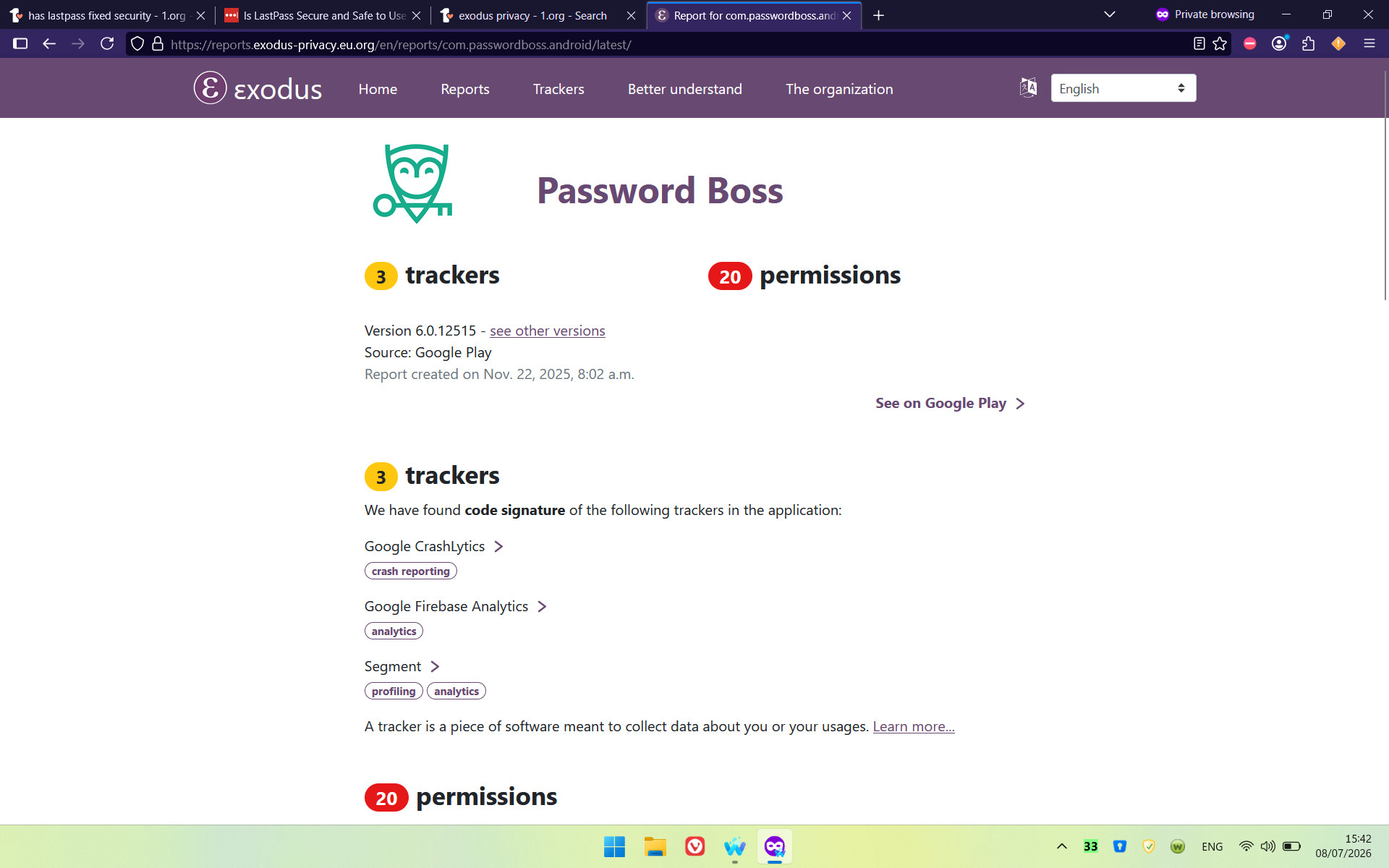Click the analytics tag under Firebase Analytics
Image resolution: width=1389 pixels, height=868 pixels.
coord(394,631)
